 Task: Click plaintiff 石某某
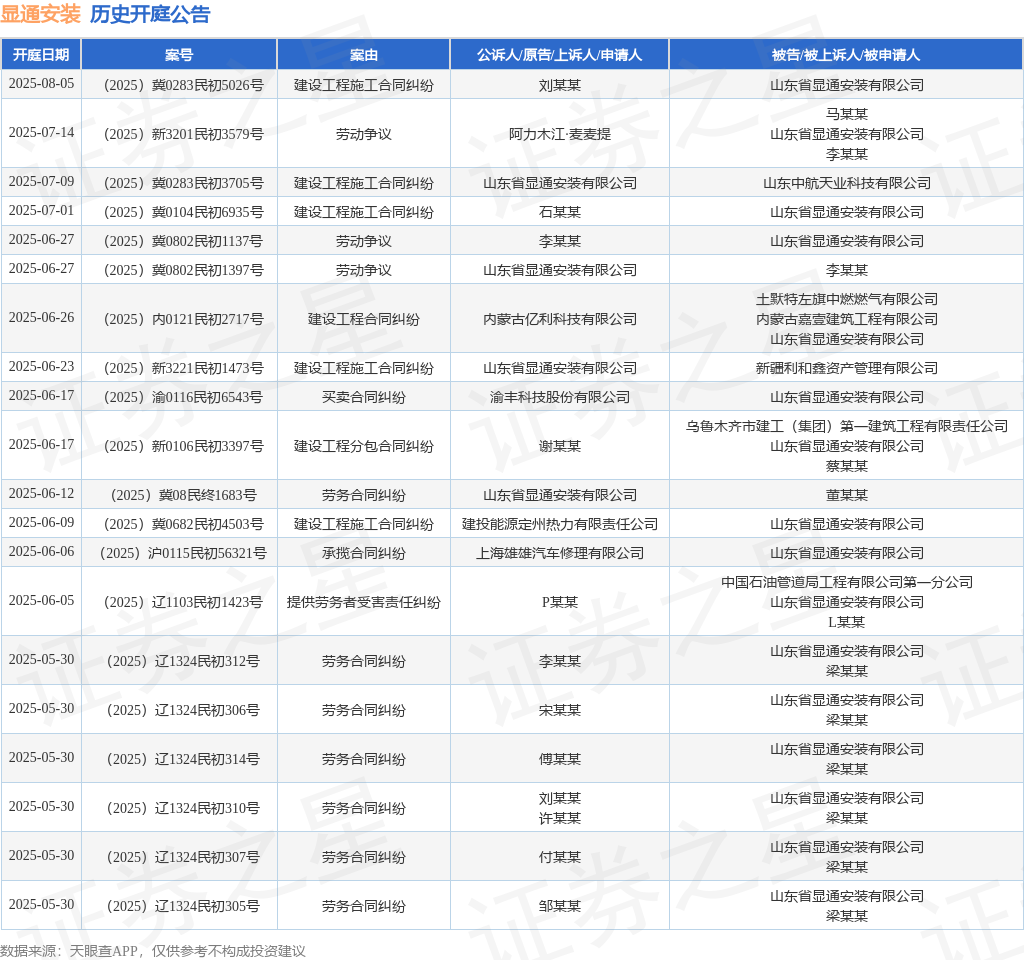click(560, 212)
